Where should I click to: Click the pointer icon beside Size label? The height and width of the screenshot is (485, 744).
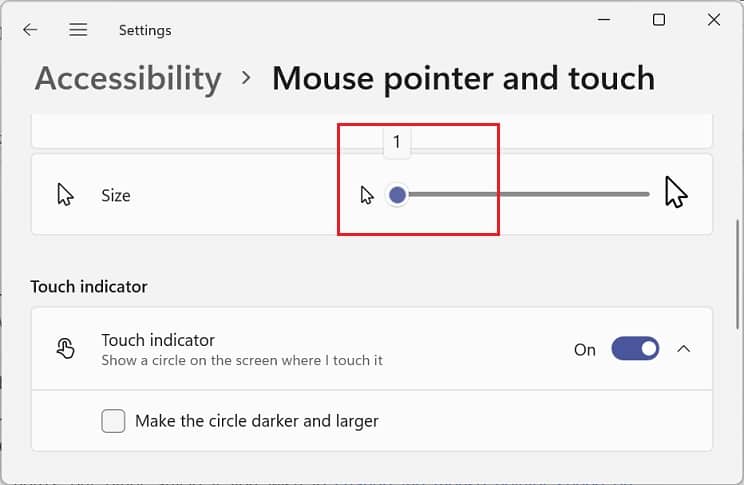point(65,195)
